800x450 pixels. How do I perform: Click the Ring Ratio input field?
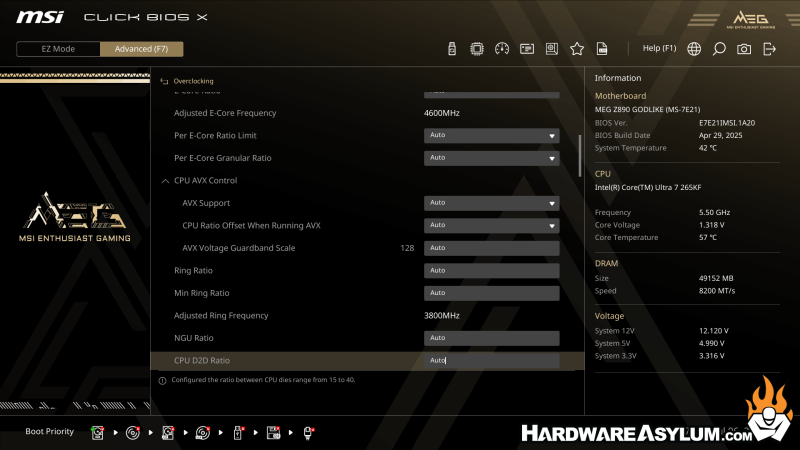coord(491,270)
